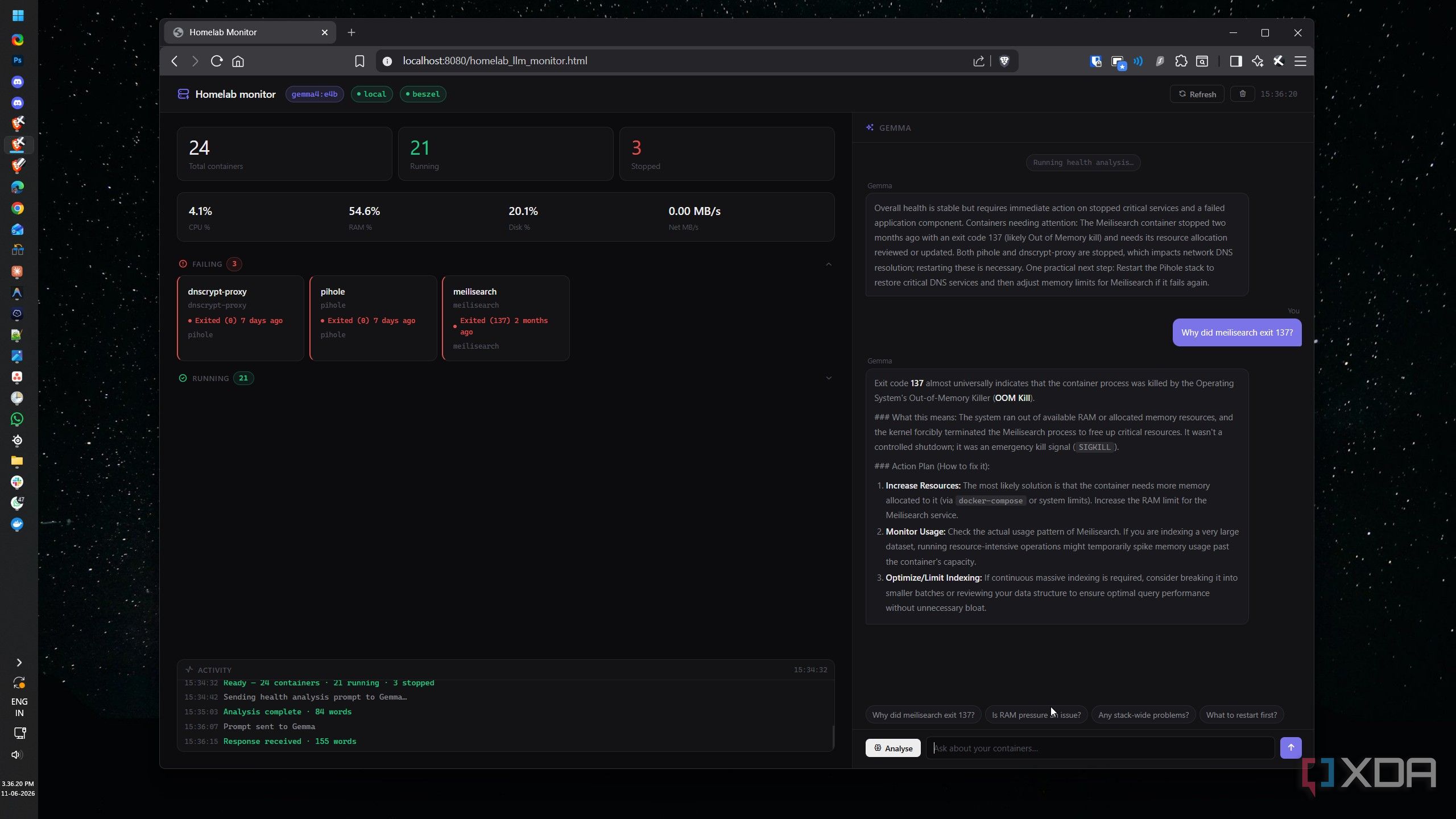The width and height of the screenshot is (1456, 819).
Task: Open the Leo AI sparkle icon
Action: 1257,61
